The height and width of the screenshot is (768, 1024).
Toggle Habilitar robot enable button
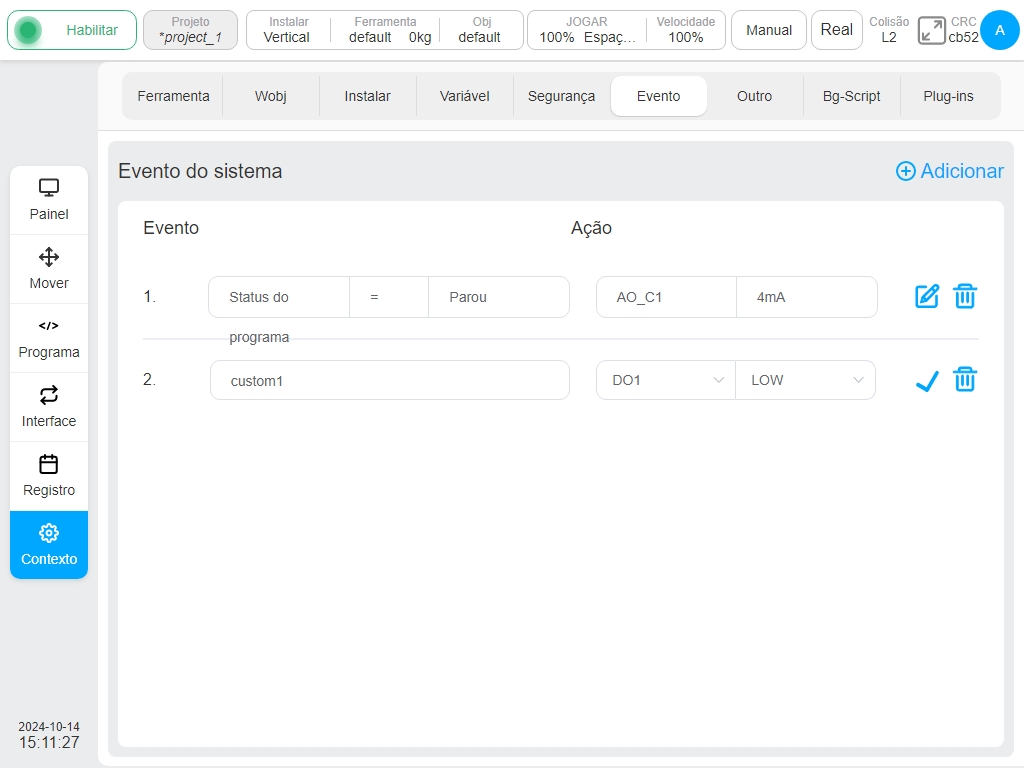pos(72,30)
